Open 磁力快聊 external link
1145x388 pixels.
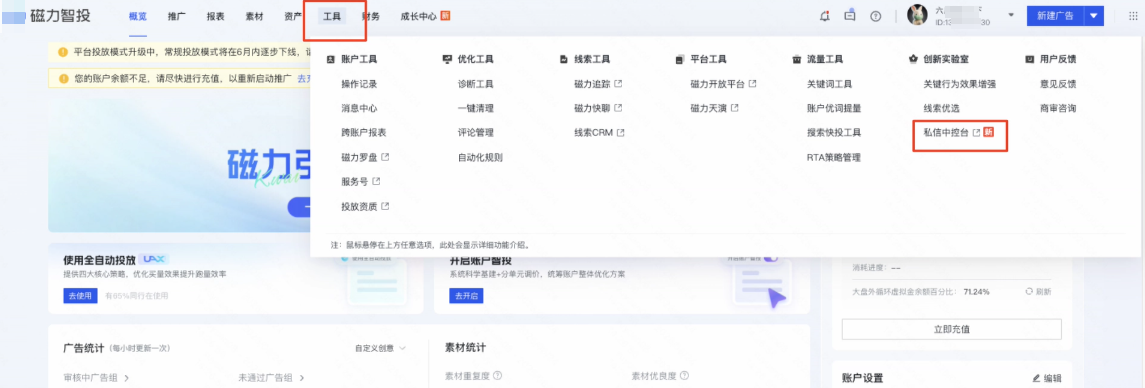pyautogui.click(x=598, y=108)
